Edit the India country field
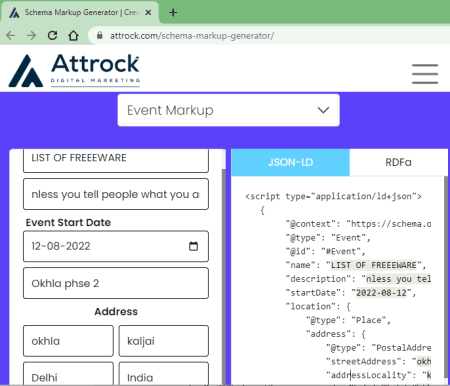Screen dimensions: 450x386 tap(164, 374)
